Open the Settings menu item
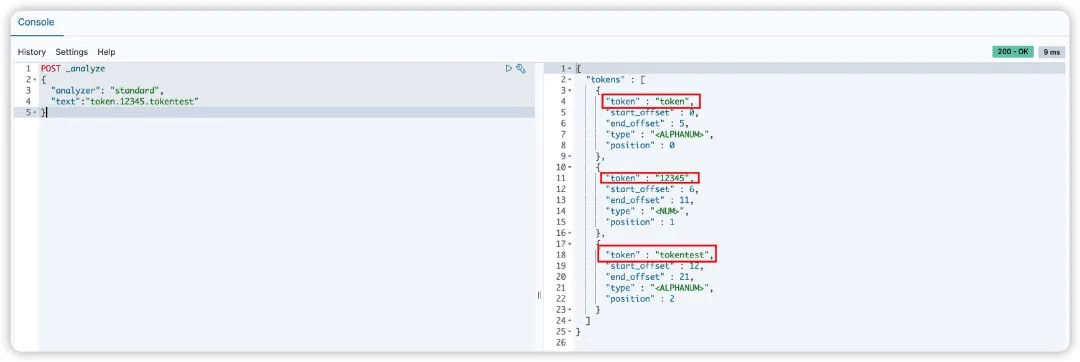Image resolution: width=1080 pixels, height=362 pixels. click(72, 52)
